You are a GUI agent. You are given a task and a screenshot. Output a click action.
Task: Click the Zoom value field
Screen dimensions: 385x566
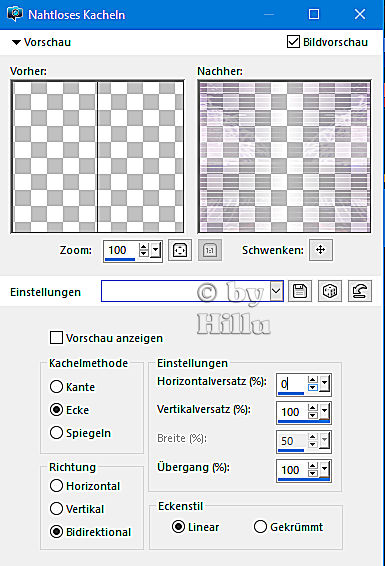121,250
